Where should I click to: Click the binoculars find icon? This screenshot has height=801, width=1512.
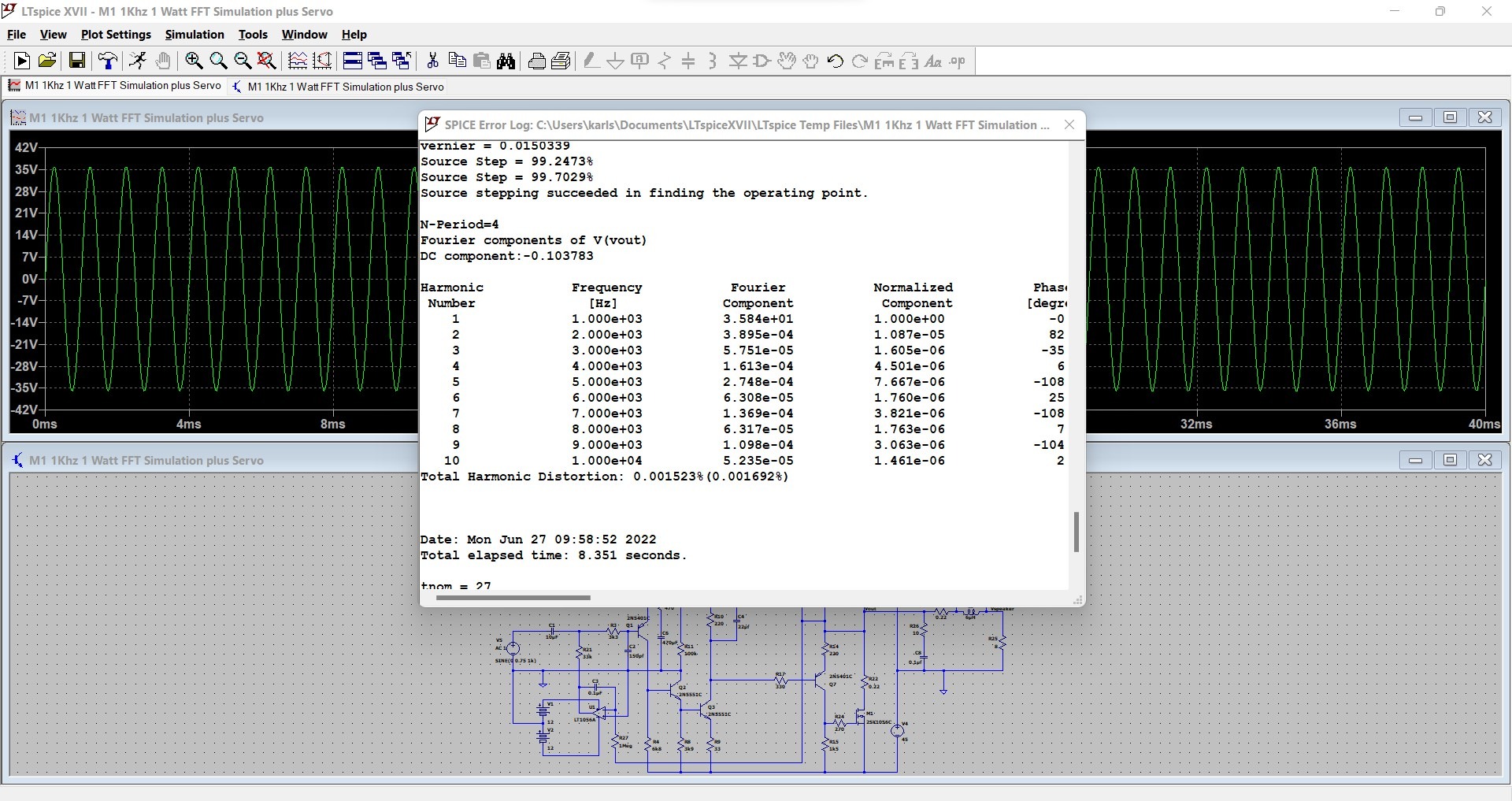506,61
